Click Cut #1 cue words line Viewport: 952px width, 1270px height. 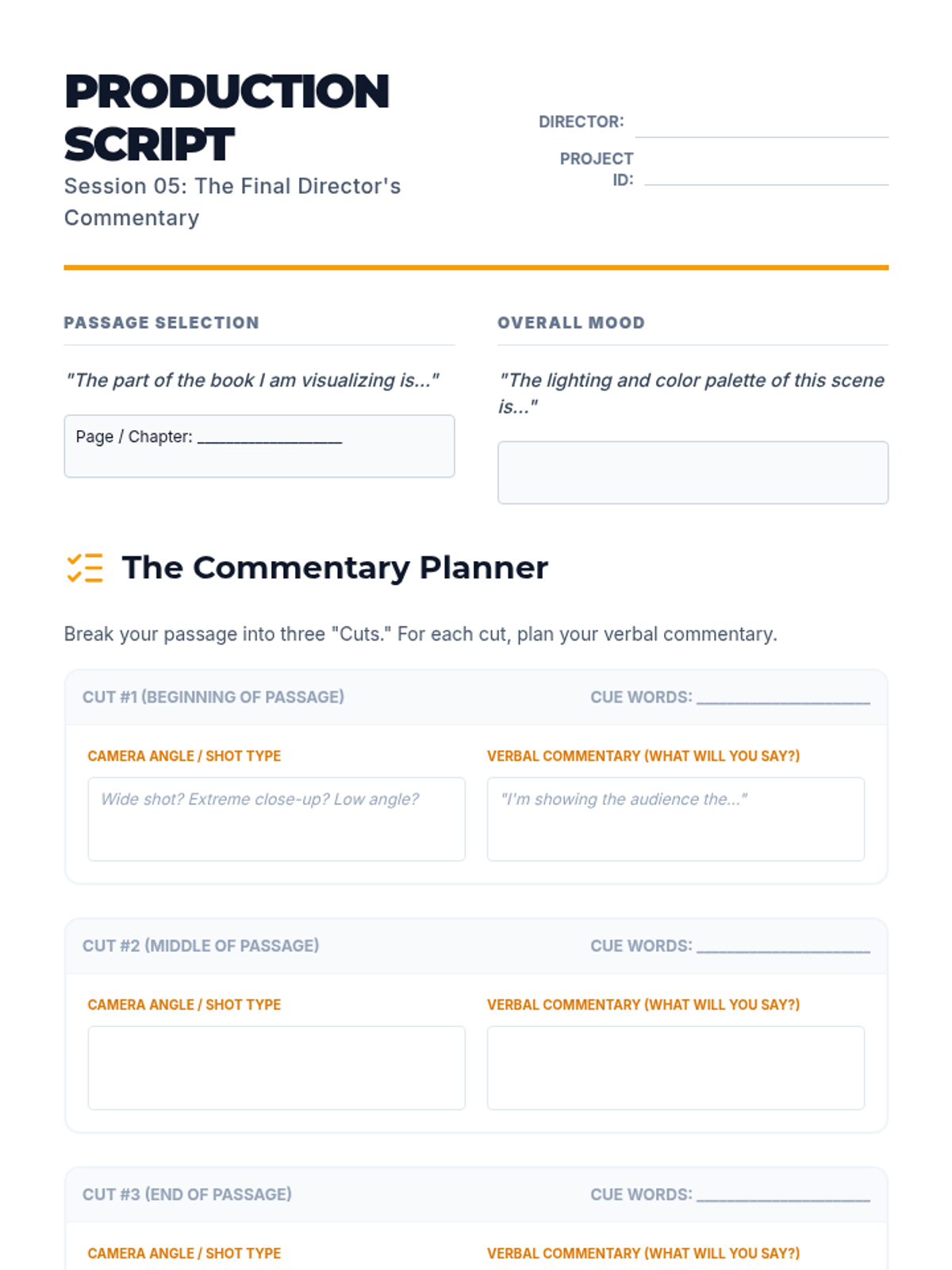coord(783,698)
